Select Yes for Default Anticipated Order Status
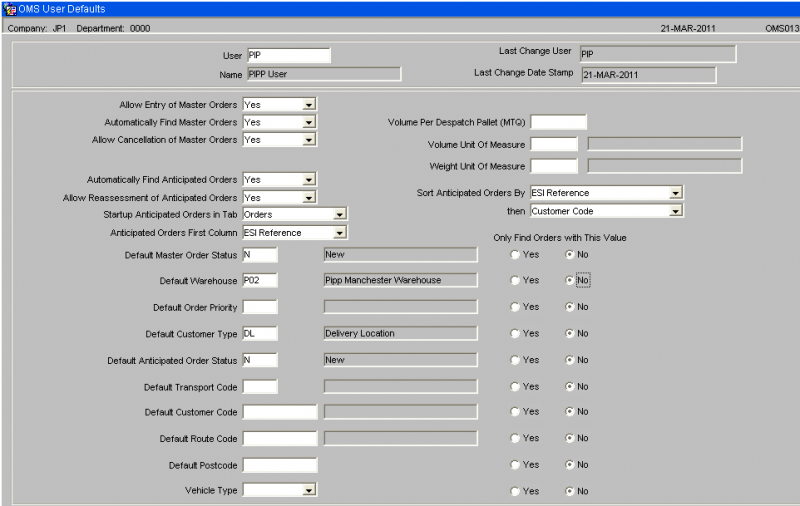 coord(515,360)
